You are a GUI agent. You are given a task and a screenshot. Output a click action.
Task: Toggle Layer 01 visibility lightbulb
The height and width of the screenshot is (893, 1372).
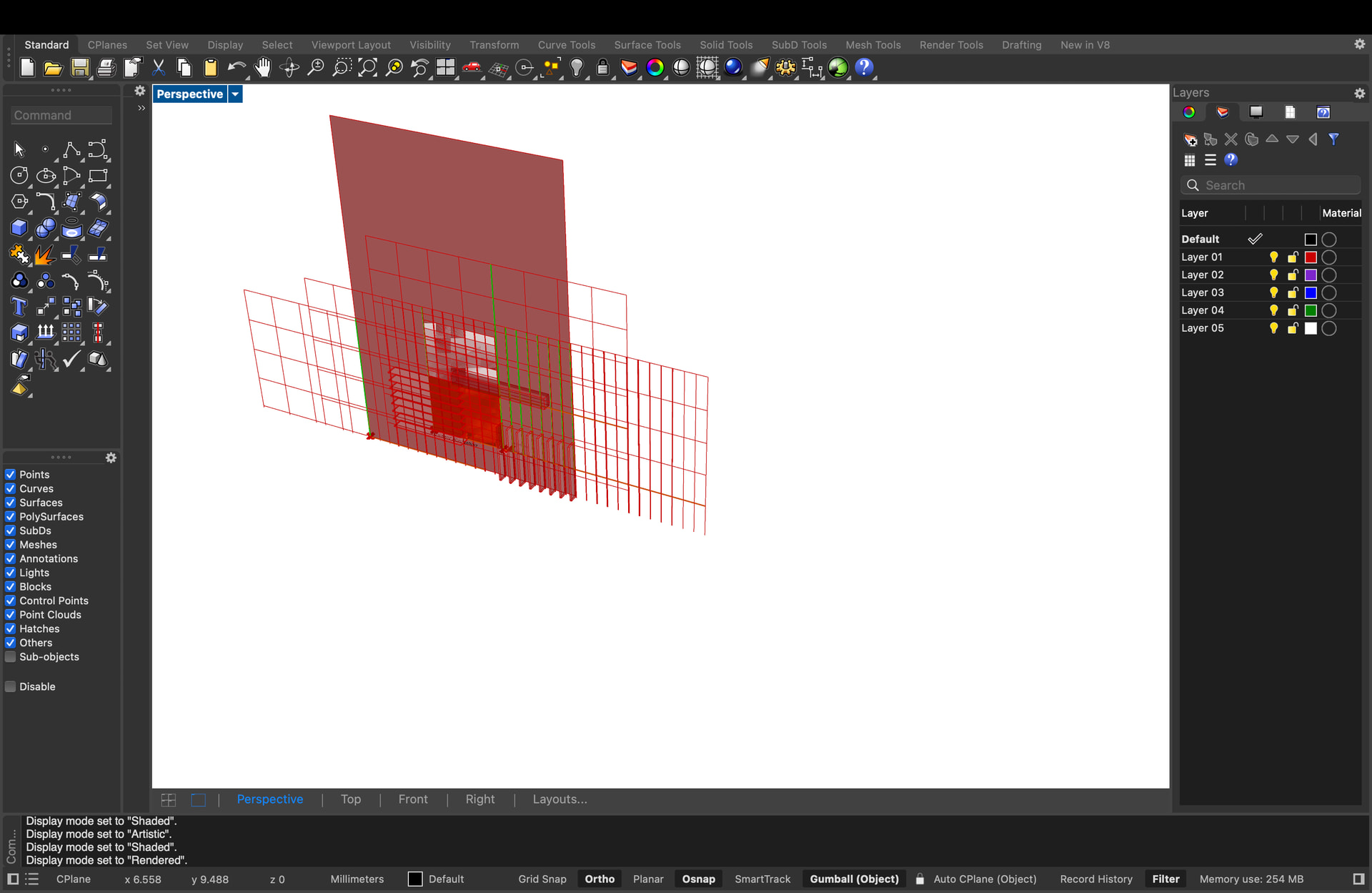pyautogui.click(x=1273, y=257)
